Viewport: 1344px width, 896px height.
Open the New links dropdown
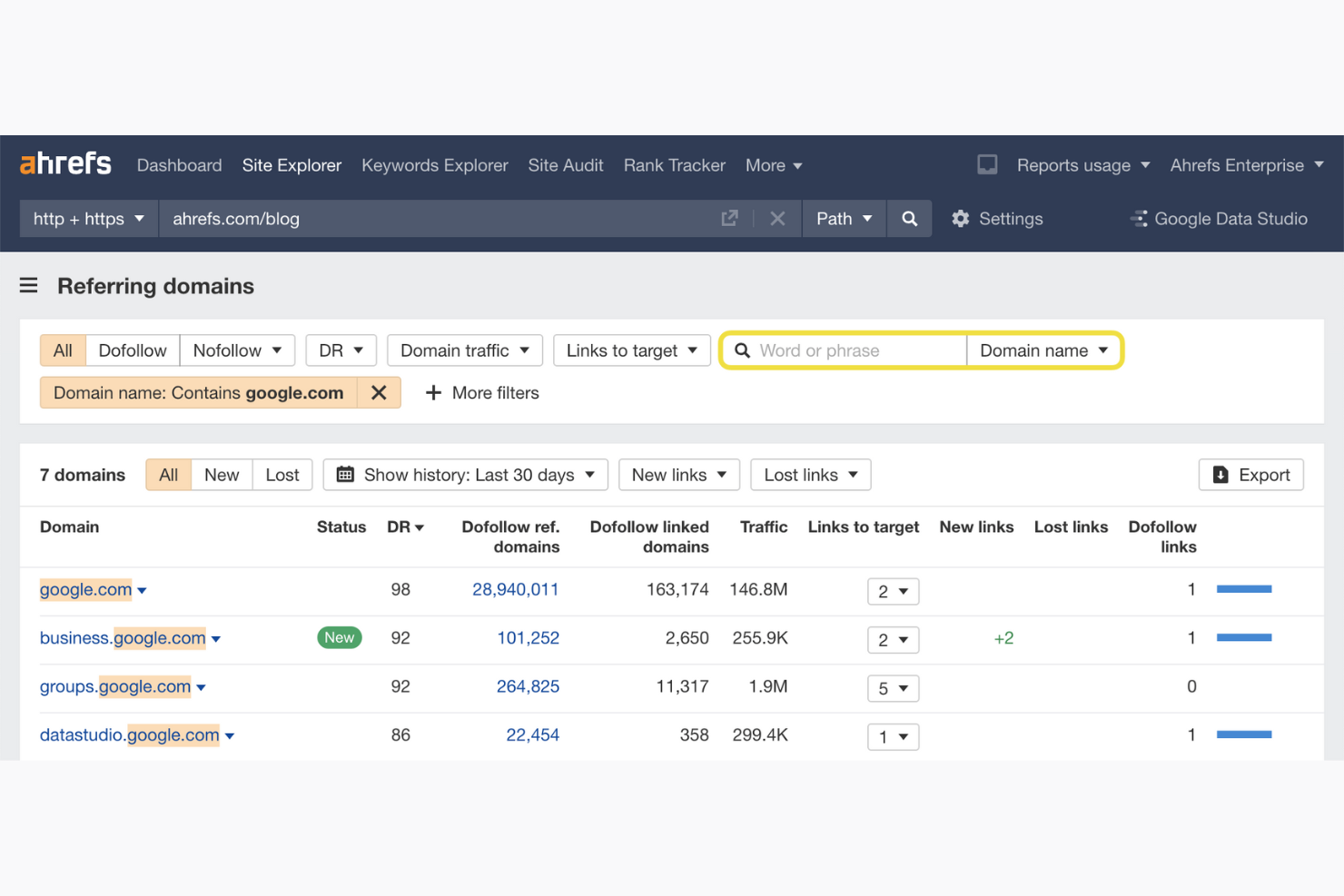coord(679,475)
